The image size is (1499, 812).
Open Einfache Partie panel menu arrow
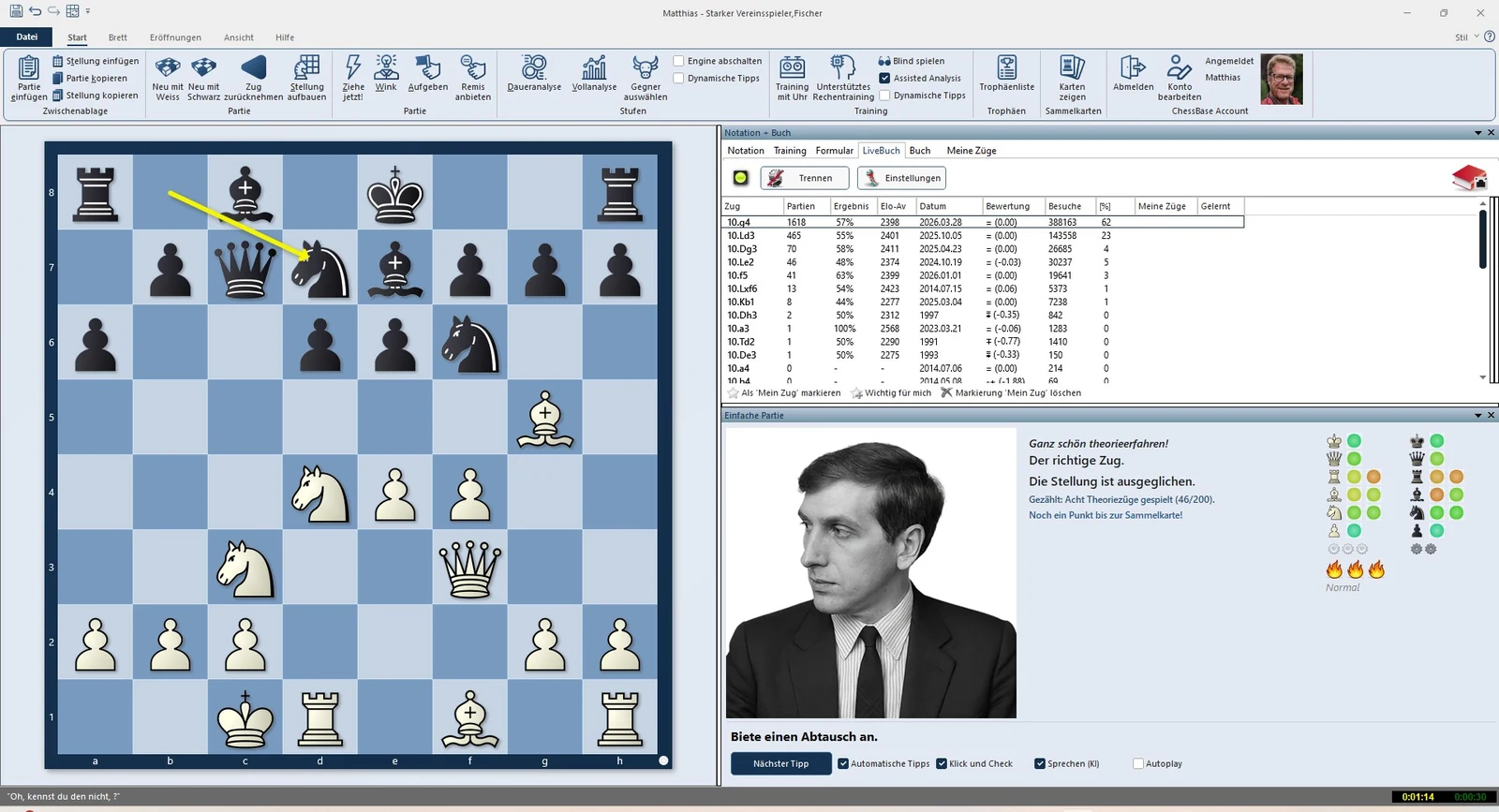(x=1478, y=416)
